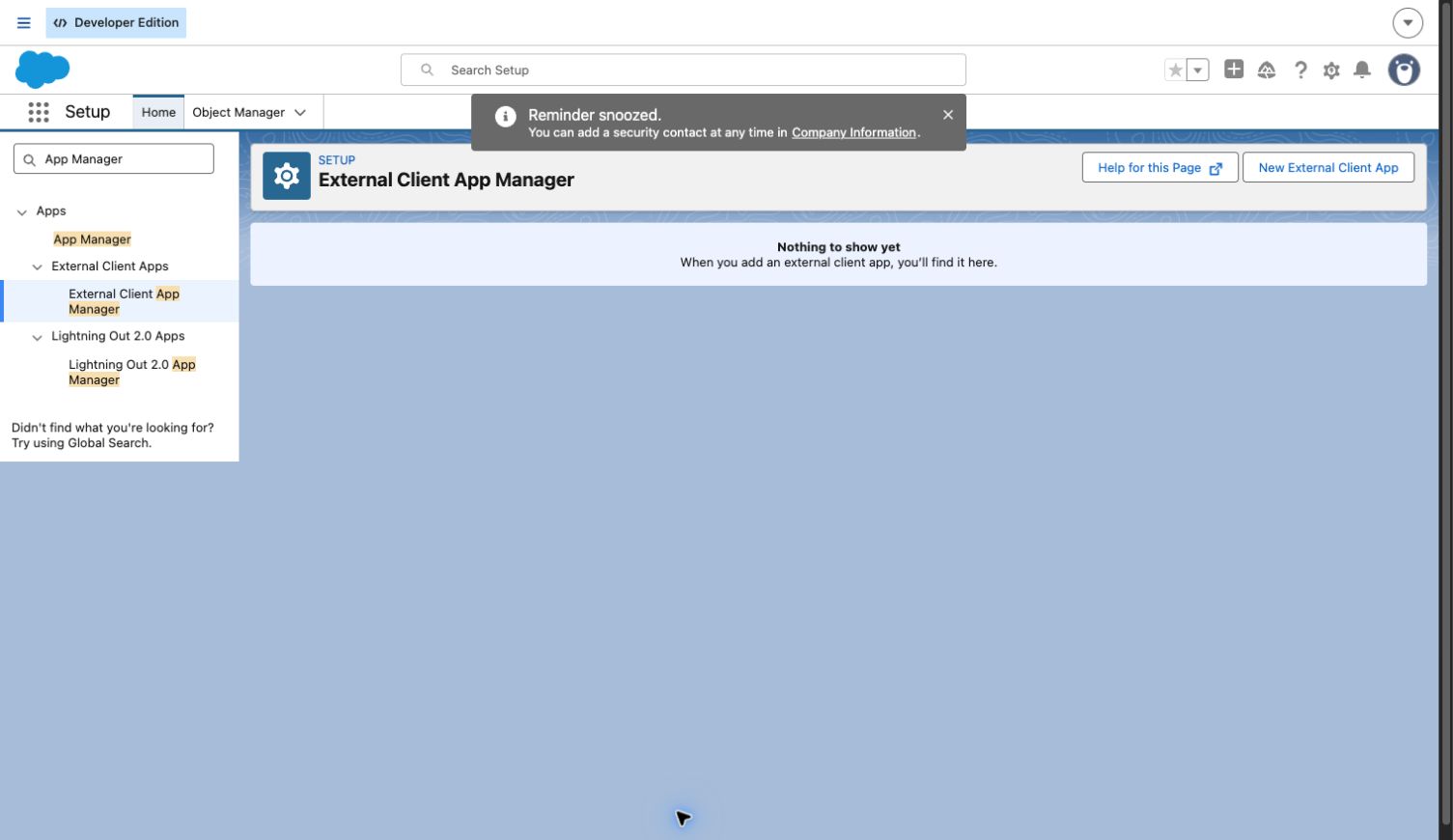Click the Salesforce cloud logo
This screenshot has width=1453, height=840.
(42, 70)
